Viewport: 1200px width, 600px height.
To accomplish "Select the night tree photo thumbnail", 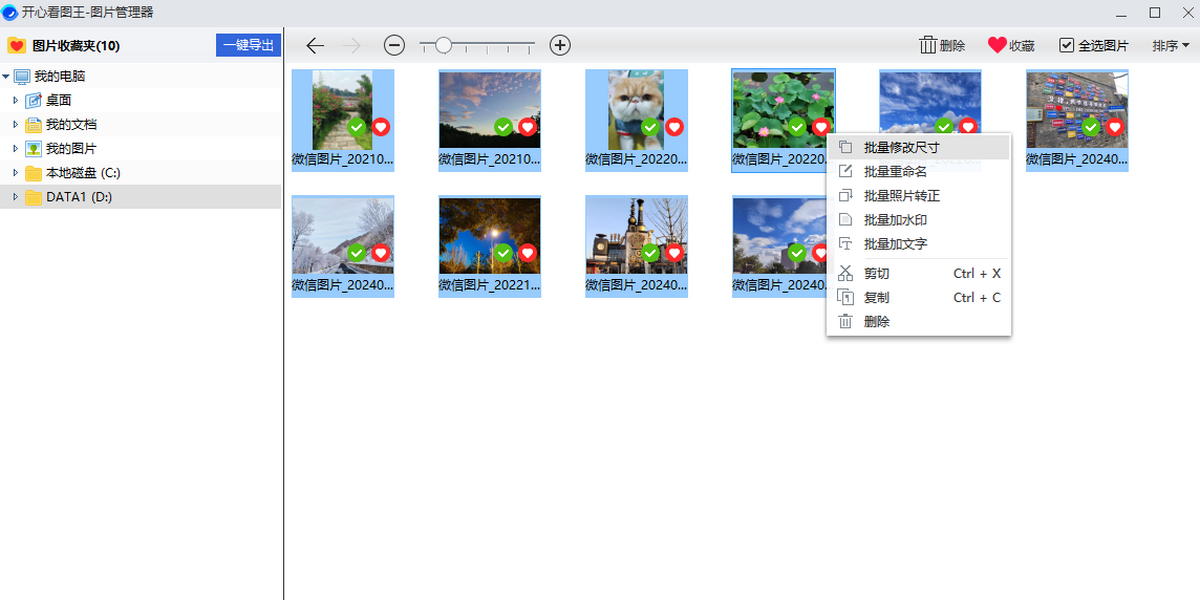I will 490,235.
